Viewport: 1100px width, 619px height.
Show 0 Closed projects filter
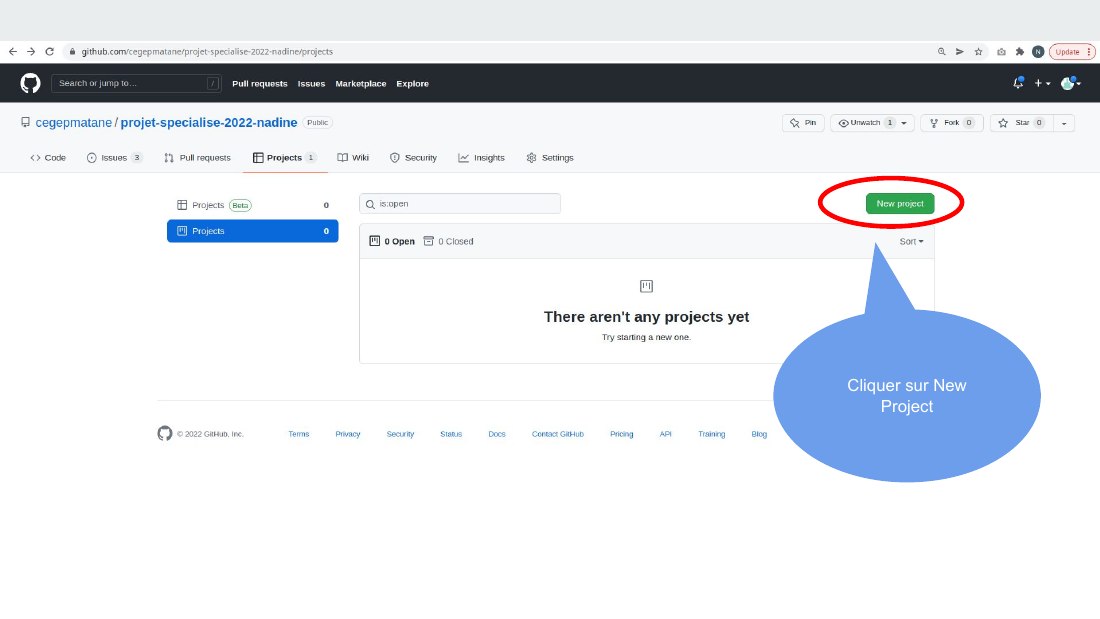click(448, 241)
